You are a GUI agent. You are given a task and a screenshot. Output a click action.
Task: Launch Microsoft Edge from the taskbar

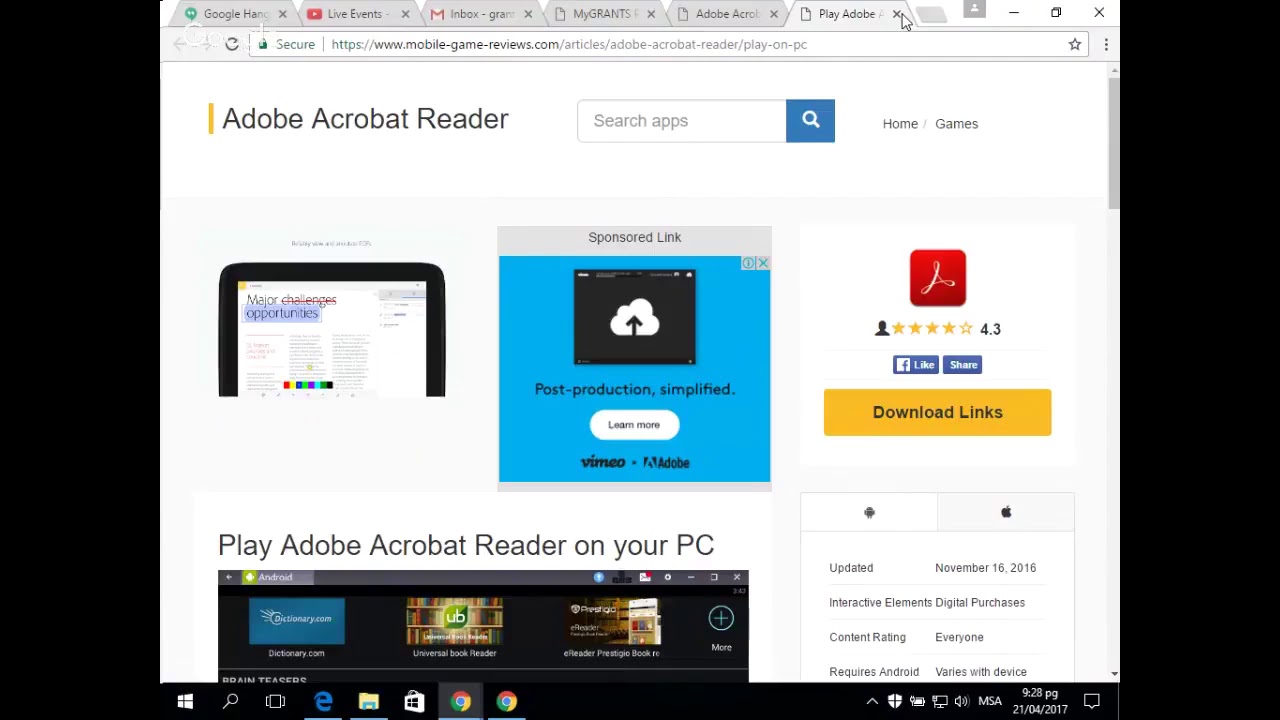pyautogui.click(x=323, y=702)
